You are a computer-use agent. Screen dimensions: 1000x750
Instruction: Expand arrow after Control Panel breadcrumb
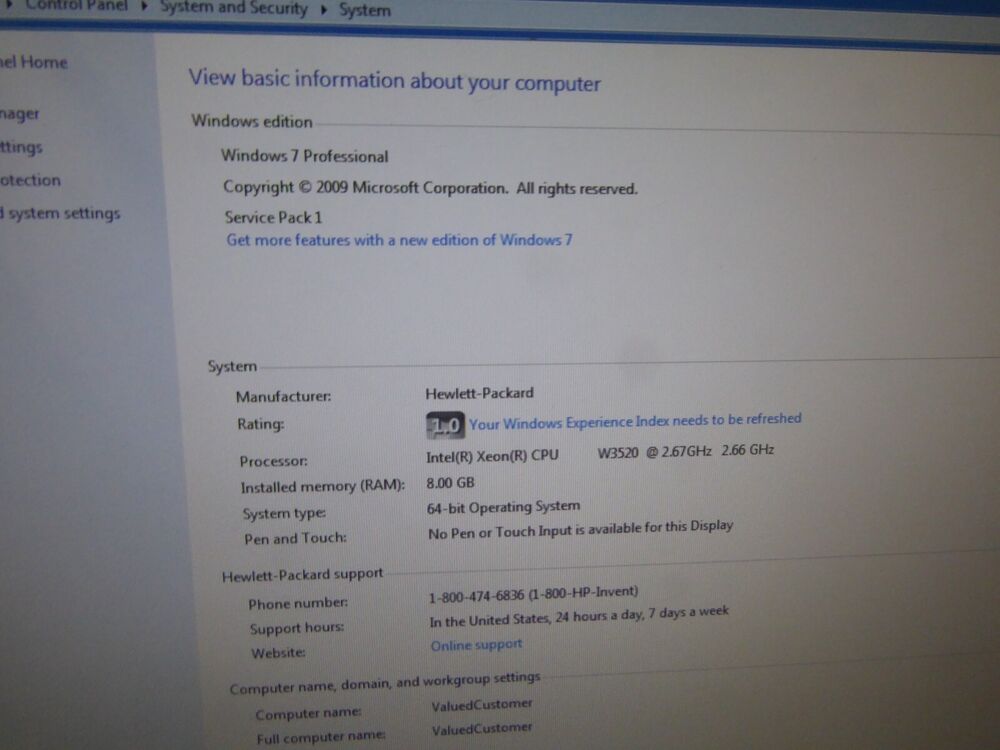144,7
